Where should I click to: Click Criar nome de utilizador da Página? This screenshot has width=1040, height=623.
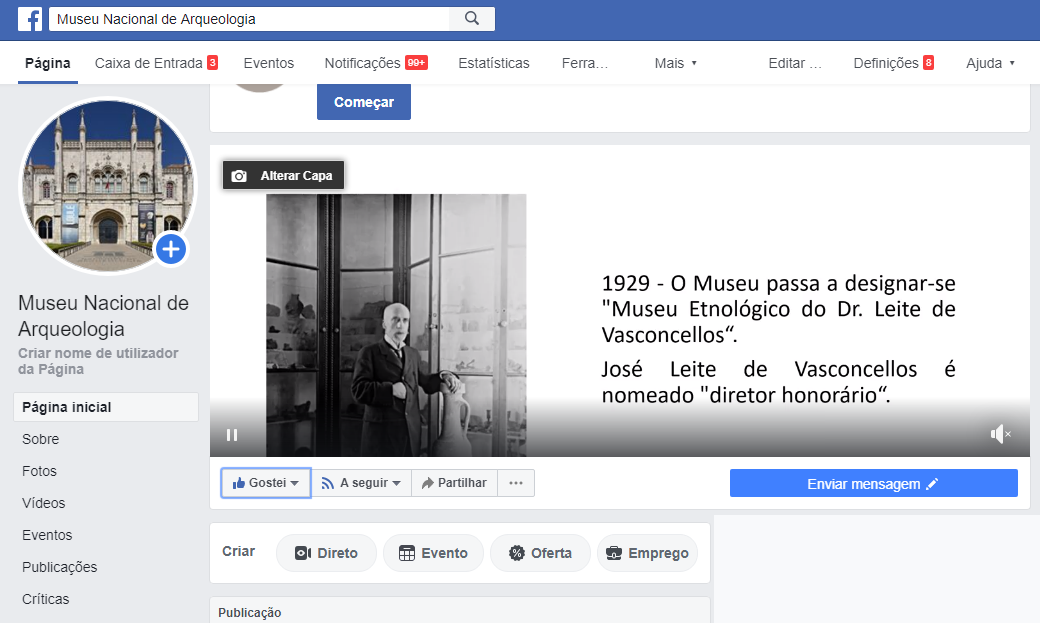pyautogui.click(x=98, y=361)
